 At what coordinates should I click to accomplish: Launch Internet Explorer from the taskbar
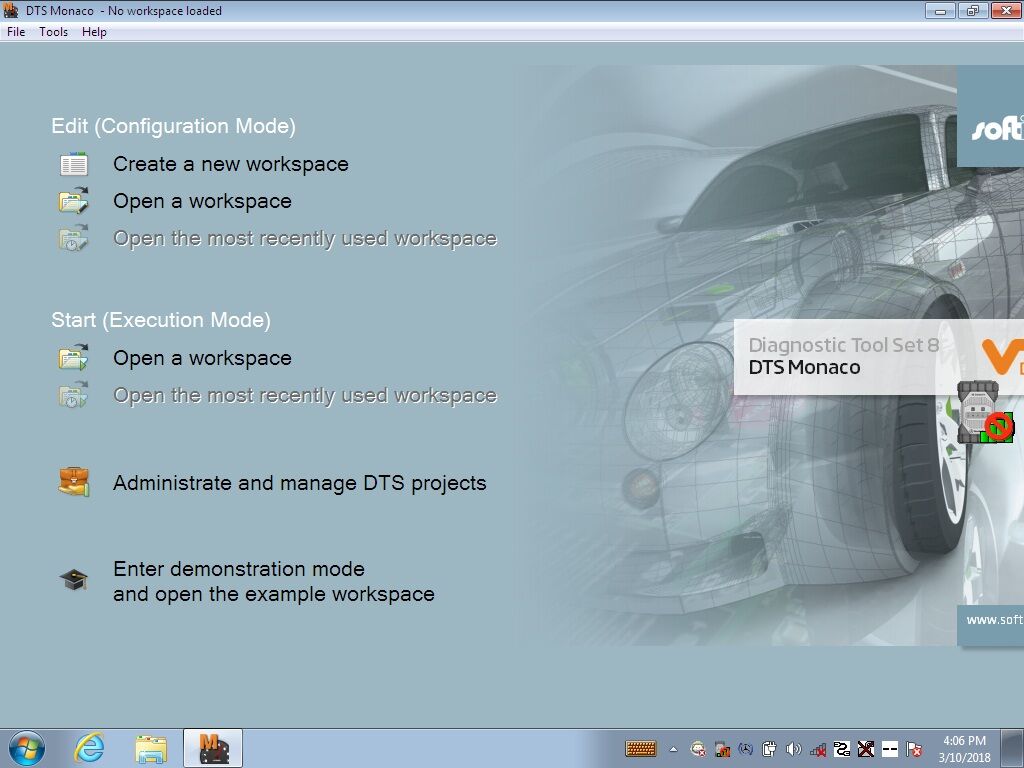pos(89,748)
